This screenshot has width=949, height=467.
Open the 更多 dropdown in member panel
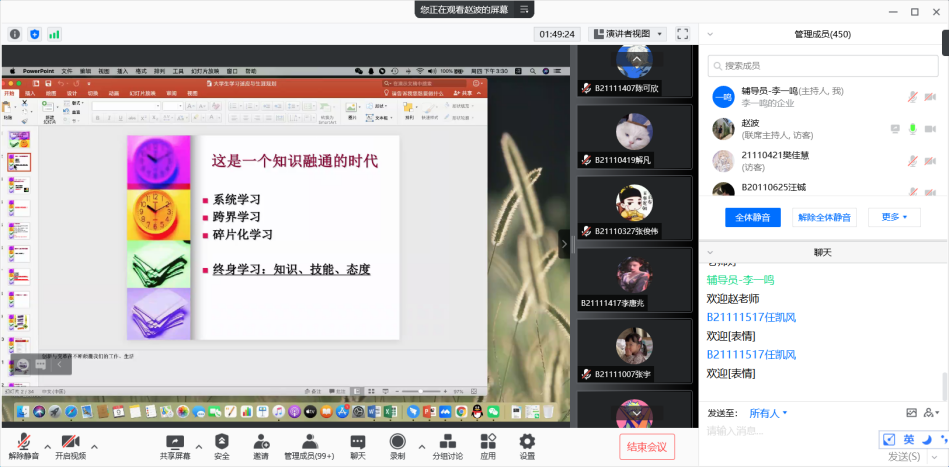click(894, 217)
